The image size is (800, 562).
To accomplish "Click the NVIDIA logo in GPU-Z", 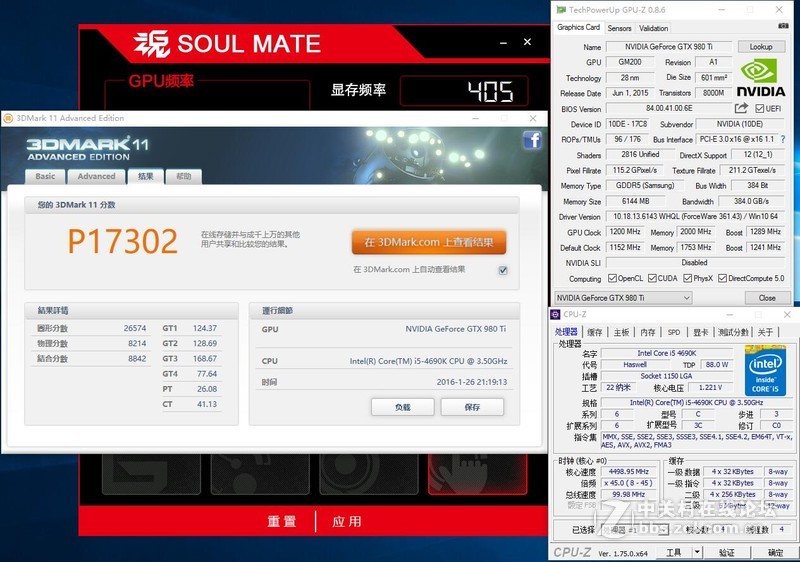I will [x=760, y=78].
